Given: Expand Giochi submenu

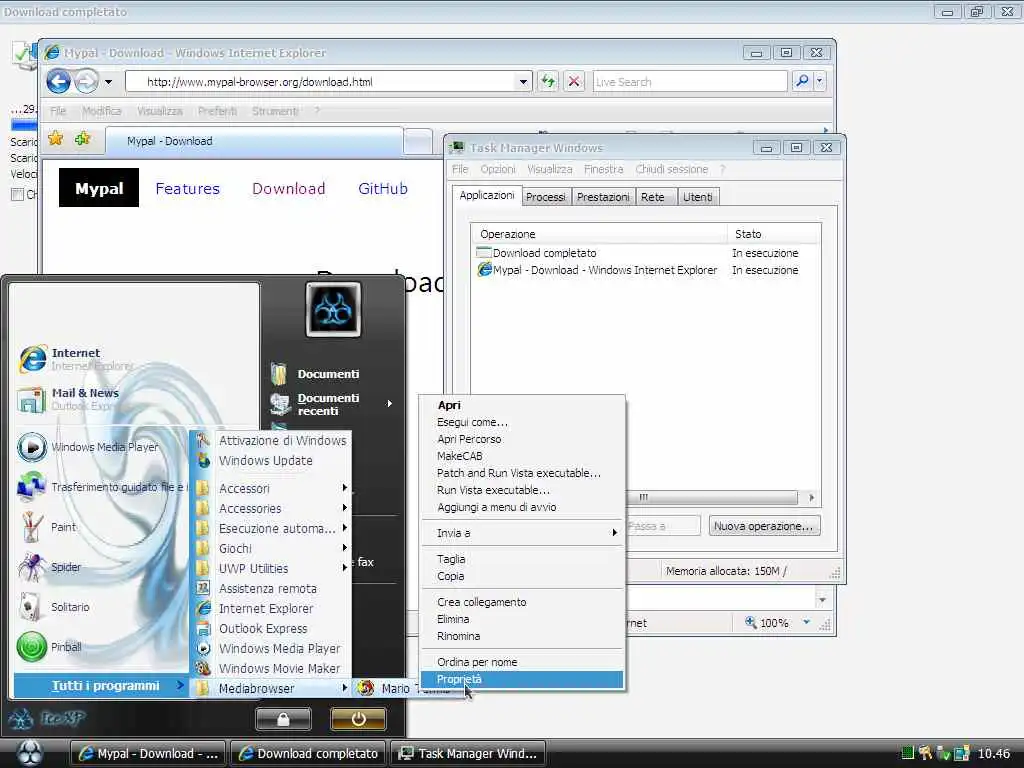Looking at the screenshot, I should point(271,549).
